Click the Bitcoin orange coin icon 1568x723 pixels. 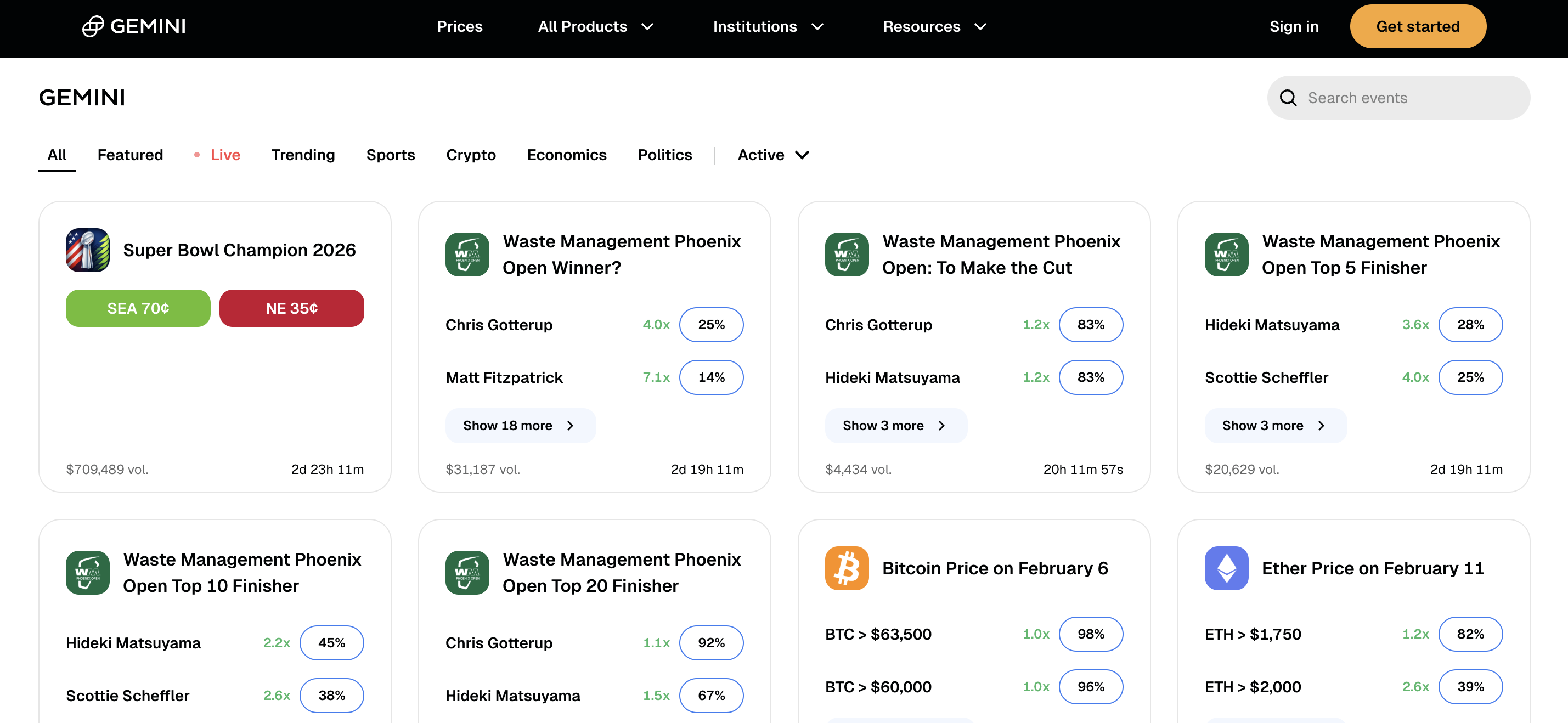[x=846, y=568]
